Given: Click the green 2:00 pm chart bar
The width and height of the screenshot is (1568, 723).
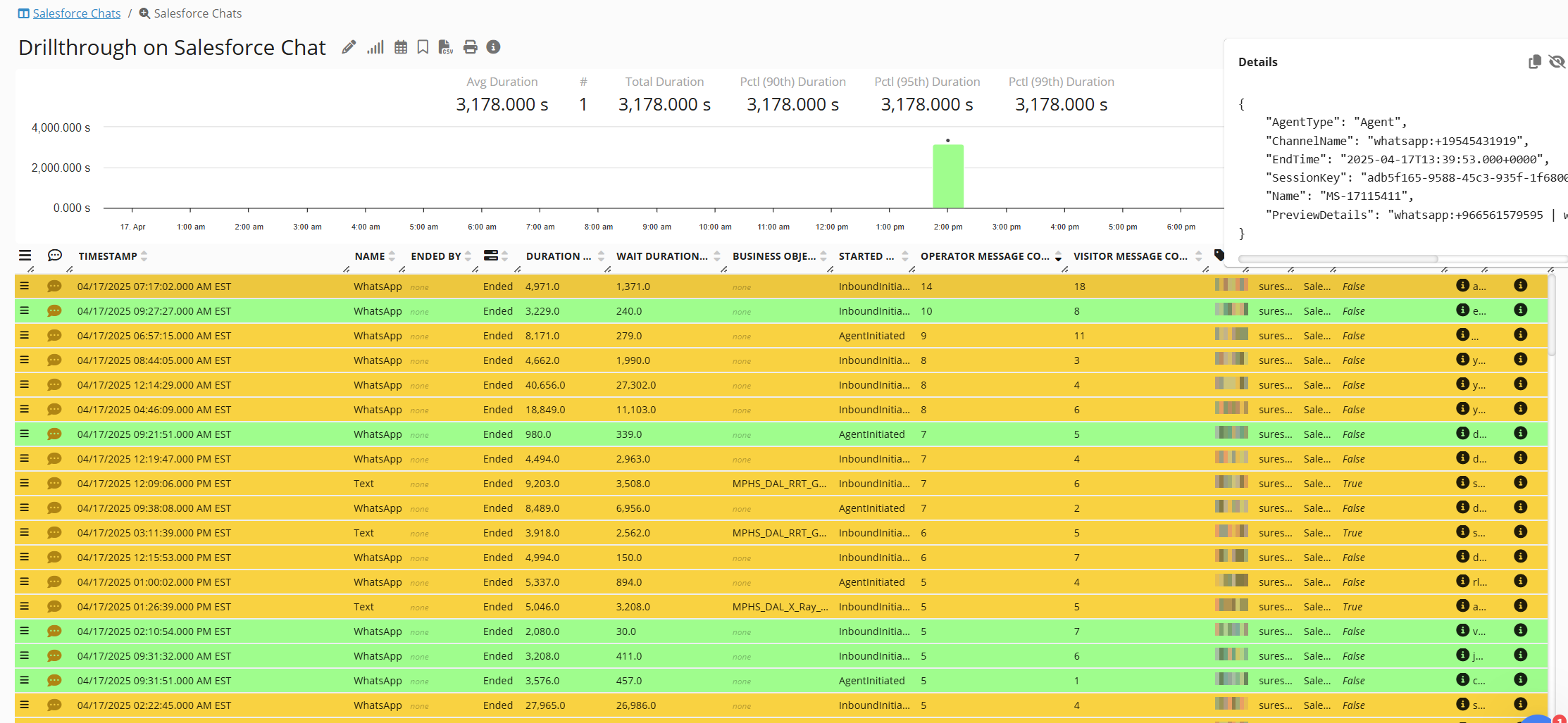Looking at the screenshot, I should [948, 176].
